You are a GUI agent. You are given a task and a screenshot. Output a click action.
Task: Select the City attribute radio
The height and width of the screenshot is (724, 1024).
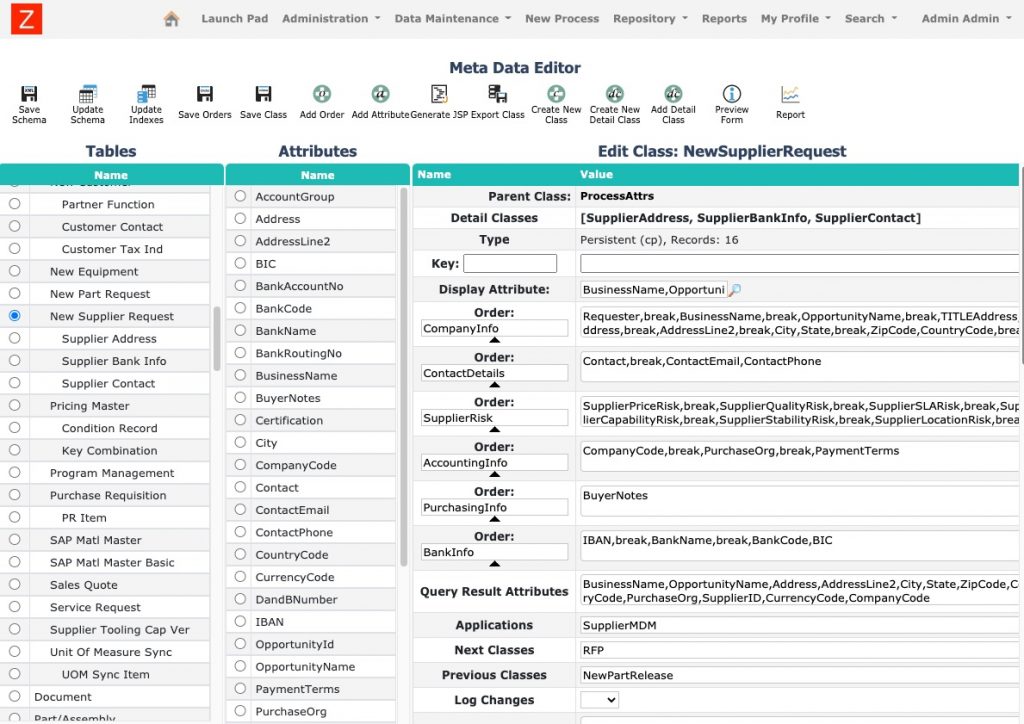(240, 442)
